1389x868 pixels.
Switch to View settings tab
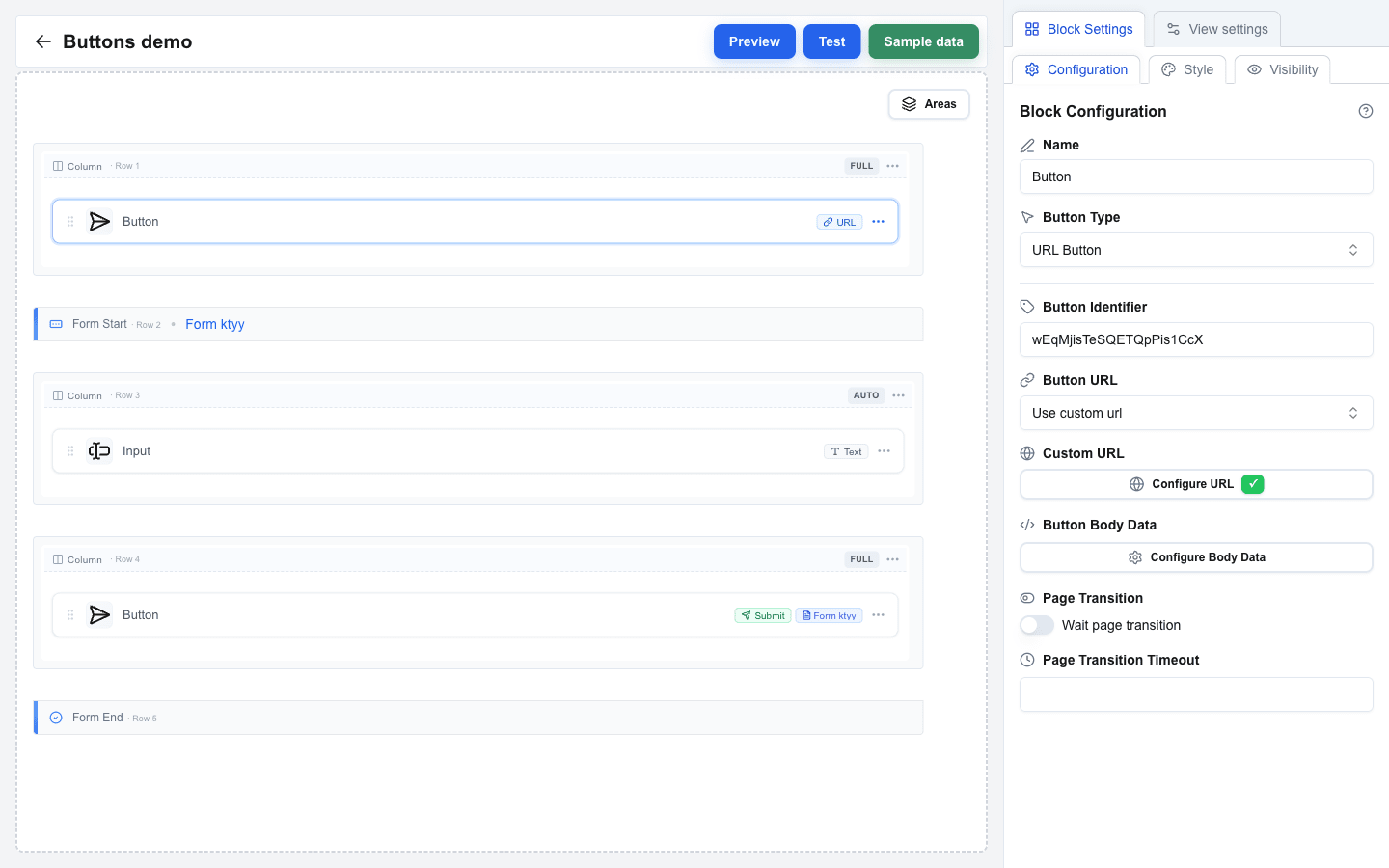pos(1217,29)
